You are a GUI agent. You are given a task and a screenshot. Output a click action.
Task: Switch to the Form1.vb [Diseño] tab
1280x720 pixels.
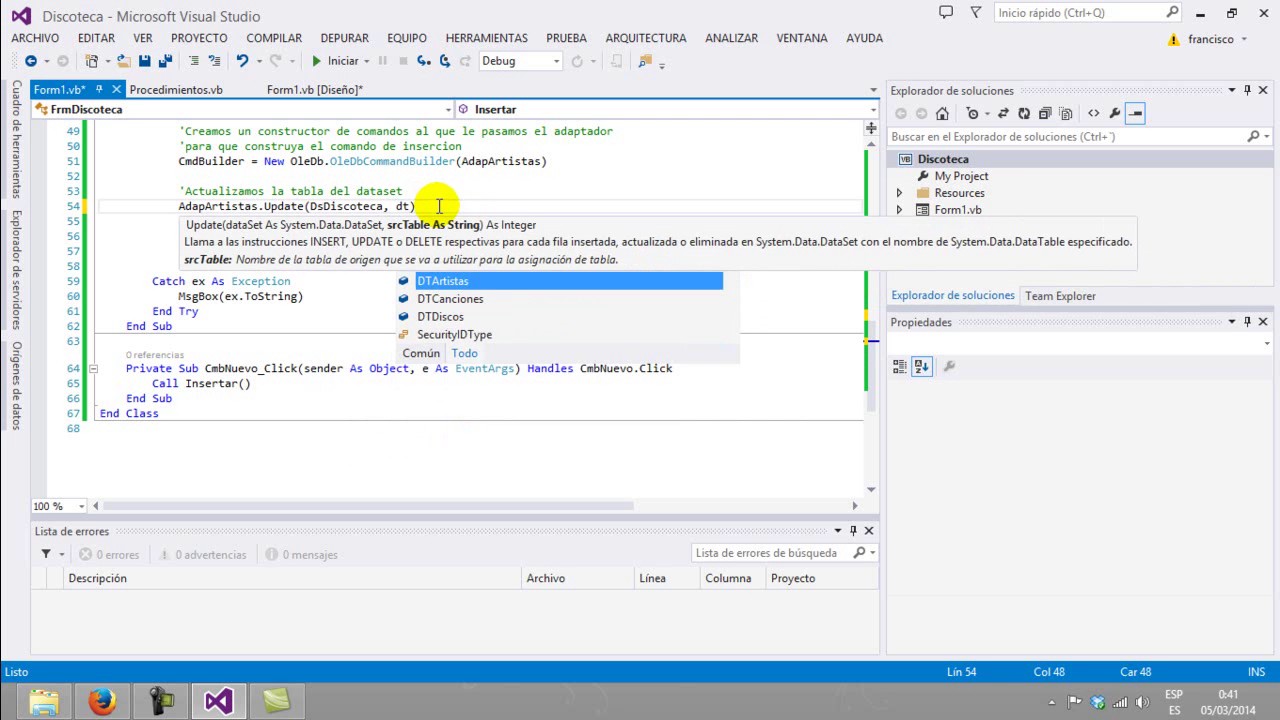(x=315, y=90)
